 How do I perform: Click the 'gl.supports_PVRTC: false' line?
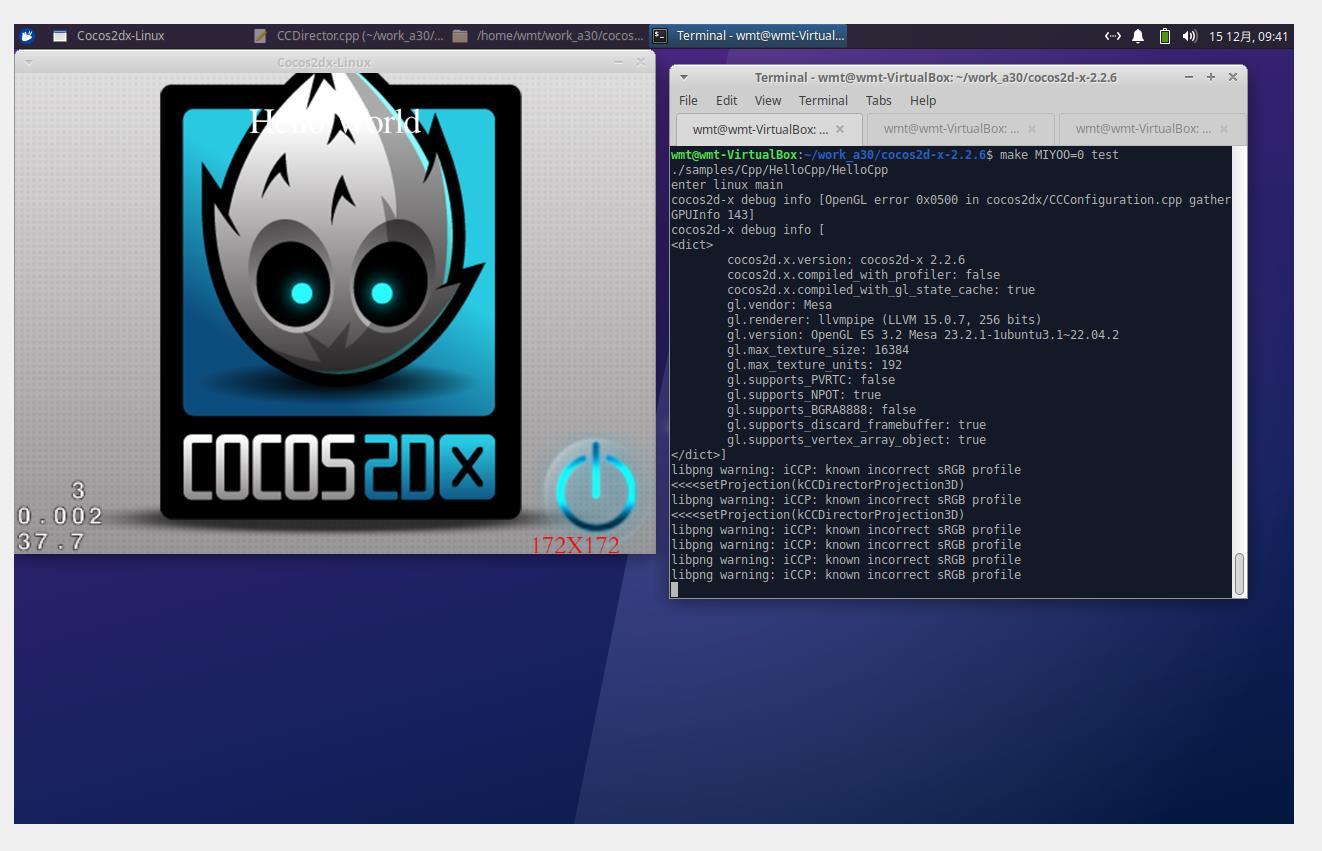click(811, 380)
